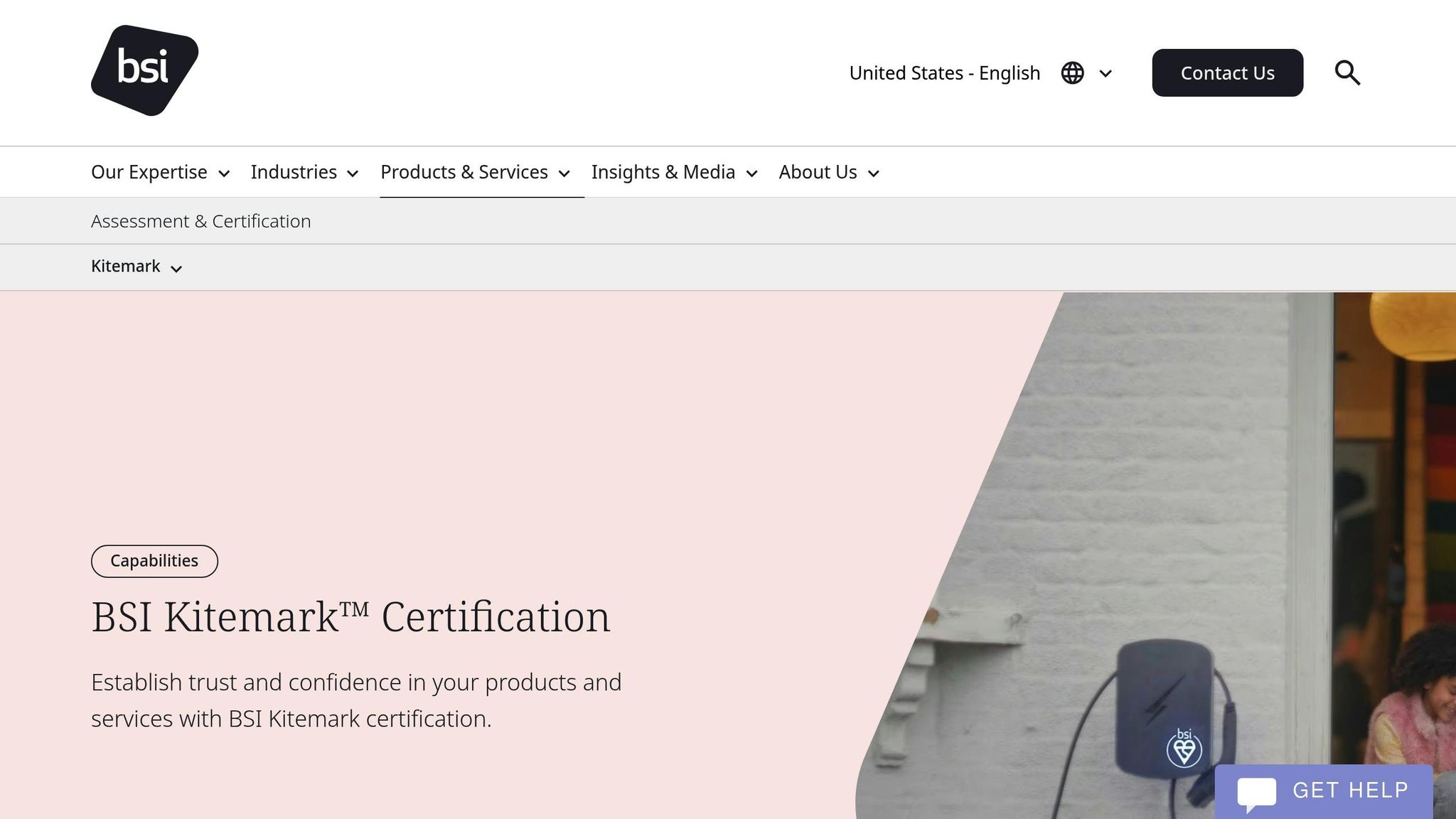Click the Get Help chat bubble icon
Viewport: 1456px width, 819px height.
pyautogui.click(x=1256, y=793)
